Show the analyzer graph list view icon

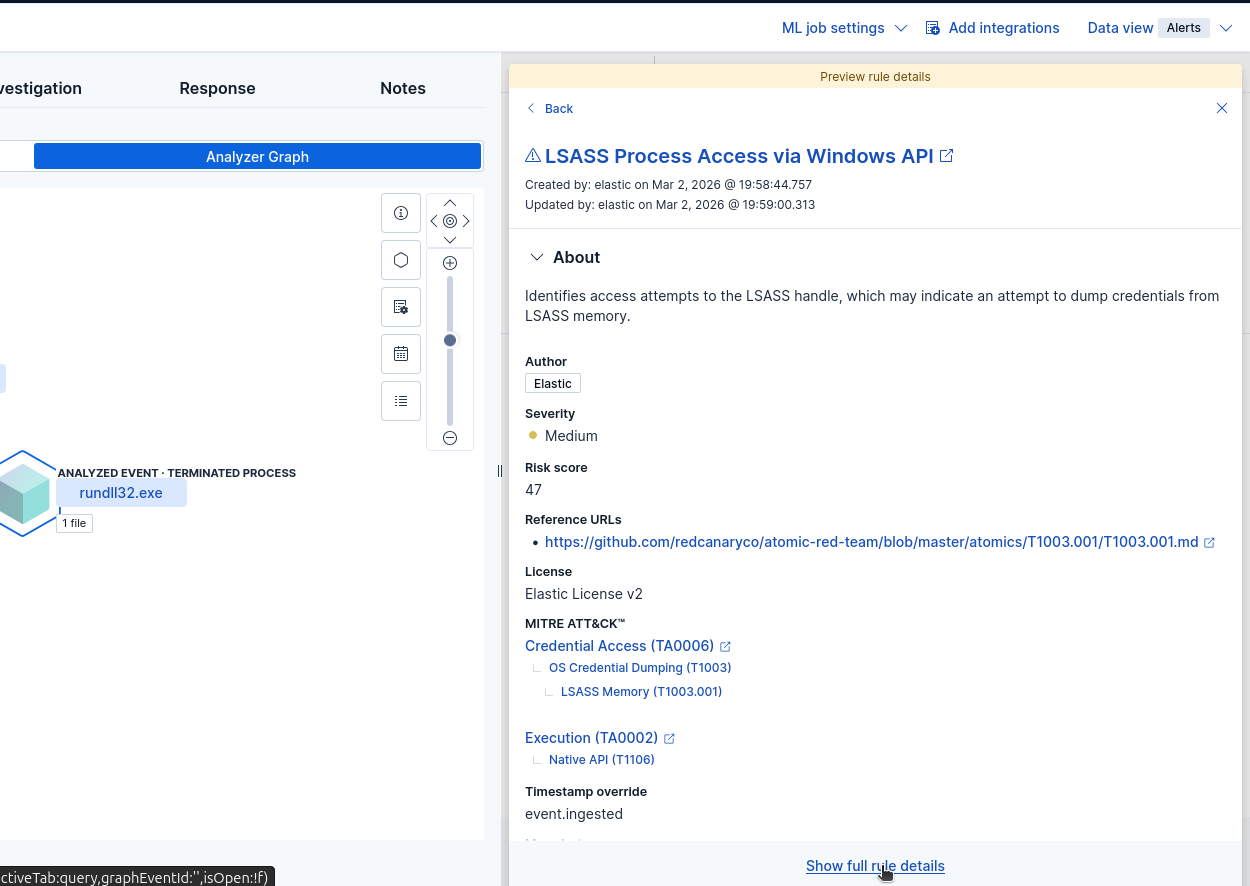pos(401,401)
